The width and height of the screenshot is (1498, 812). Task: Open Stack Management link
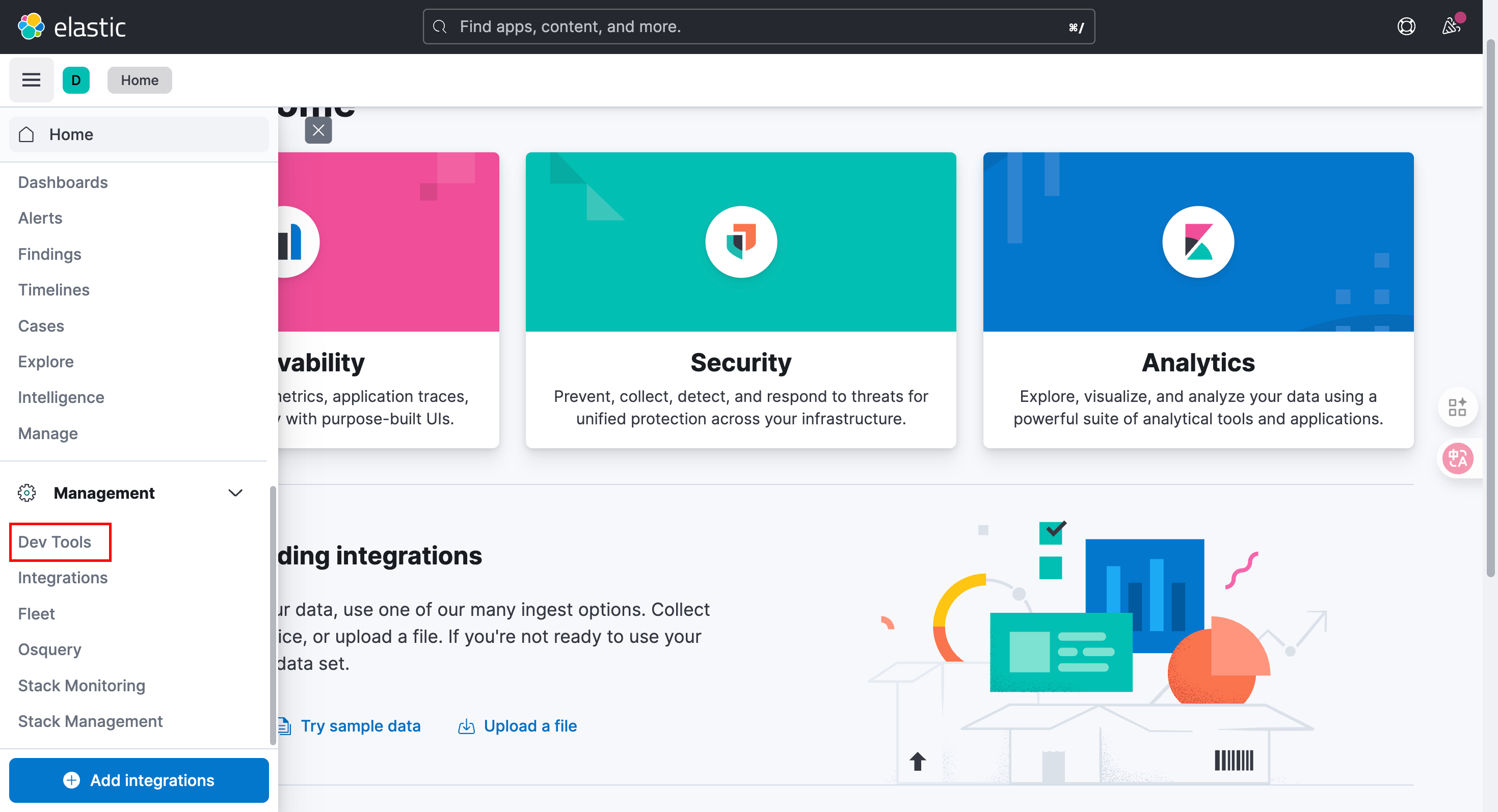click(x=90, y=721)
